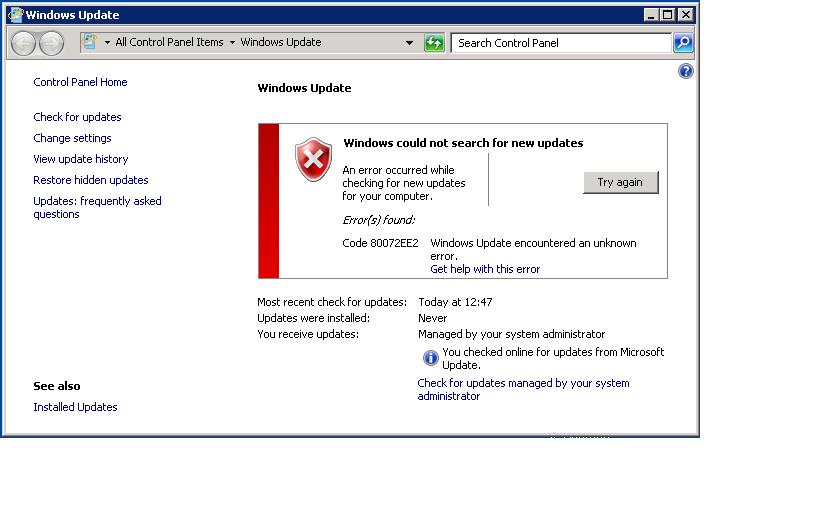Open Control Panel Home link

click(80, 82)
